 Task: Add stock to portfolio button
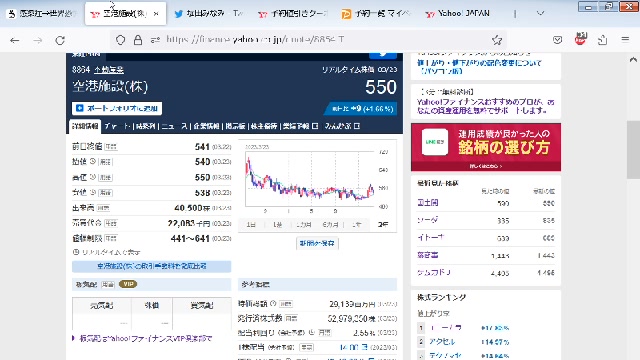tap(117, 108)
